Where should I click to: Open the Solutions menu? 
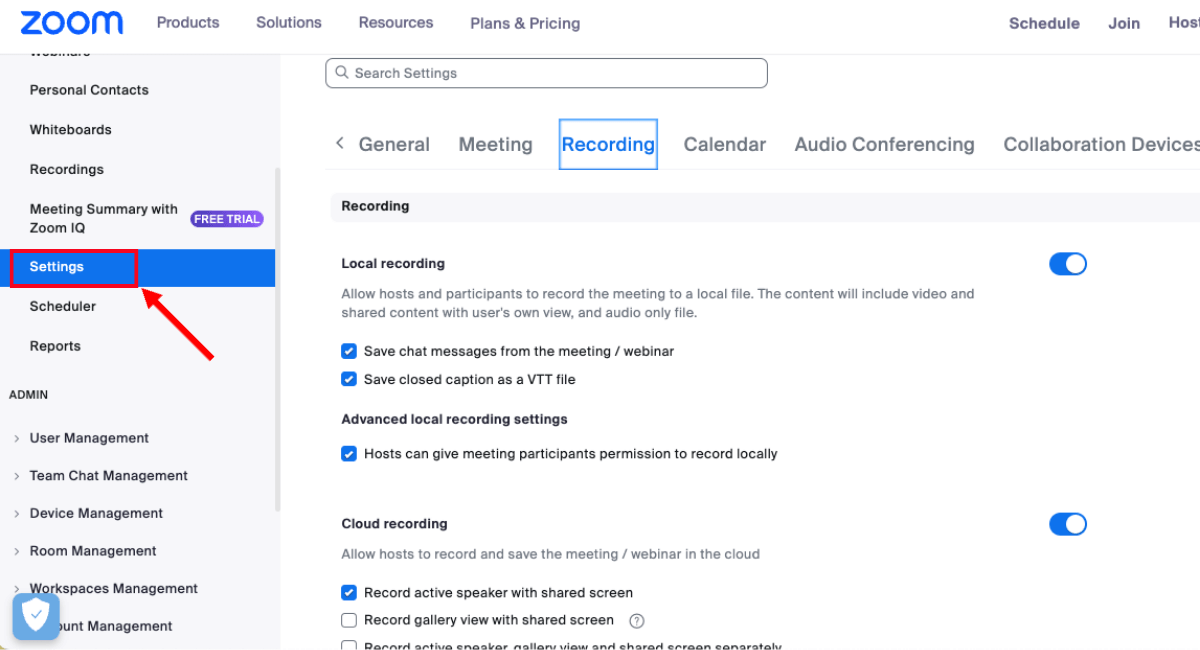(x=289, y=22)
